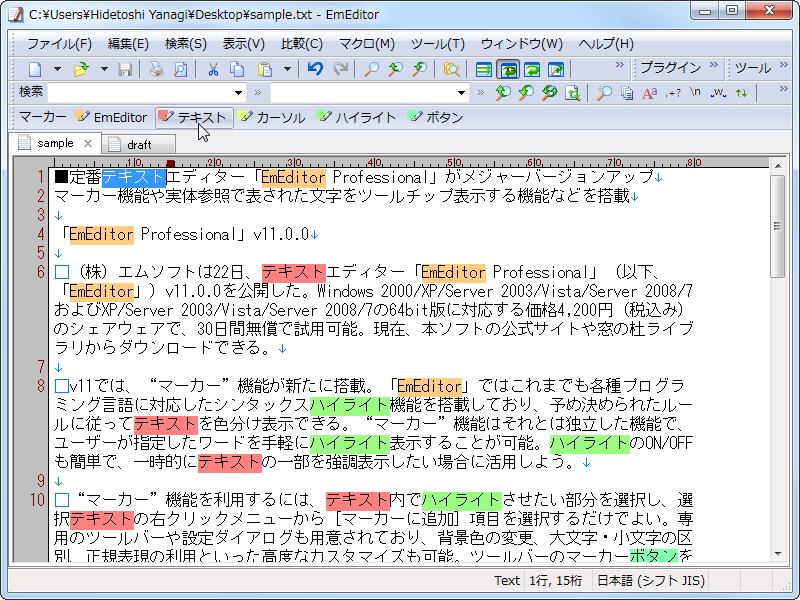
Task: Expand the Paste dropdown arrow
Action: click(x=287, y=69)
